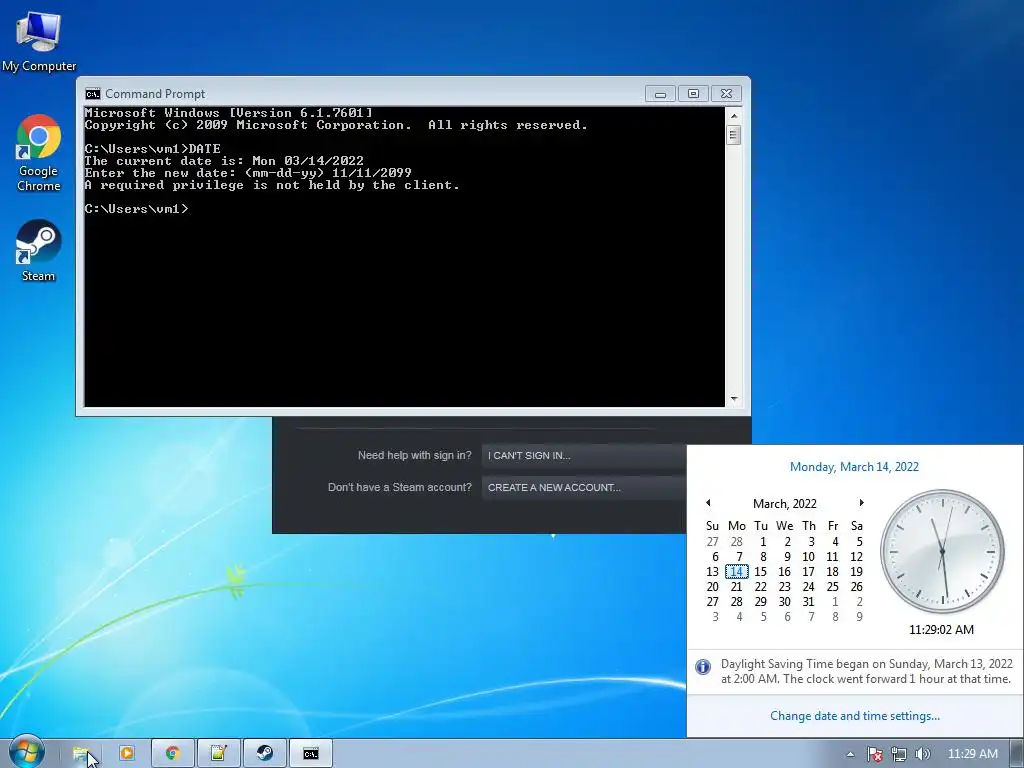Open the Action Center flag icon

click(x=874, y=754)
